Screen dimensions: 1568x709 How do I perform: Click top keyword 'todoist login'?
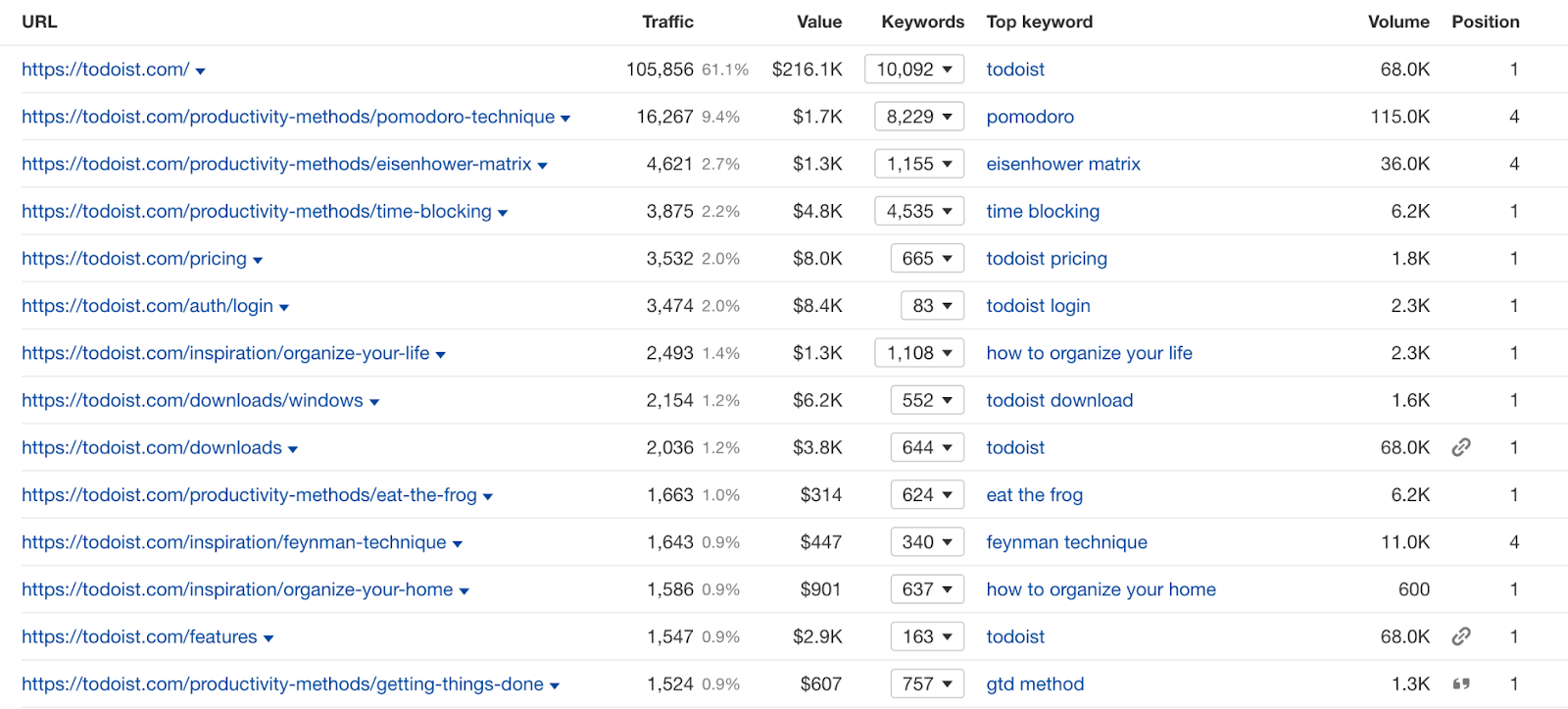pos(1038,306)
